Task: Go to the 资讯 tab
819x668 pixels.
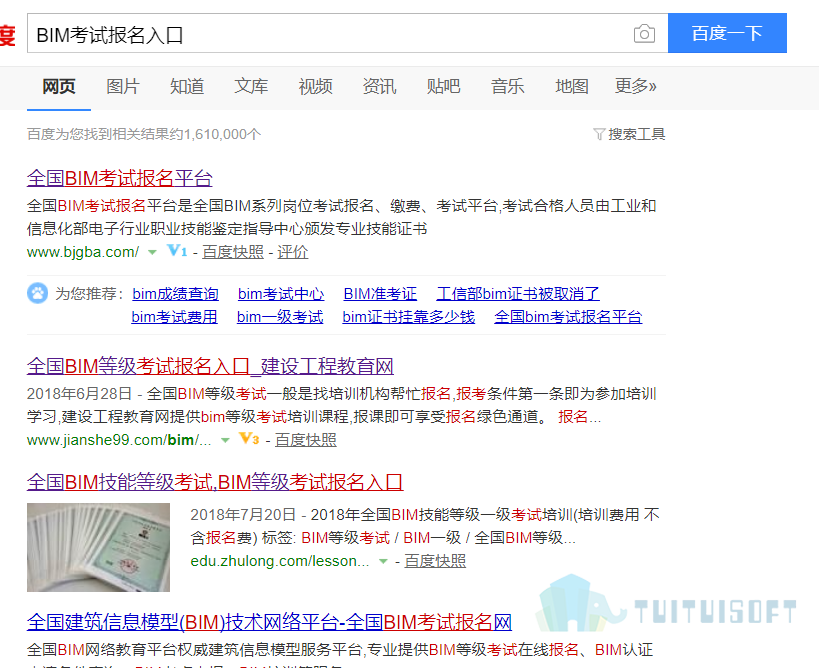Action: point(380,86)
